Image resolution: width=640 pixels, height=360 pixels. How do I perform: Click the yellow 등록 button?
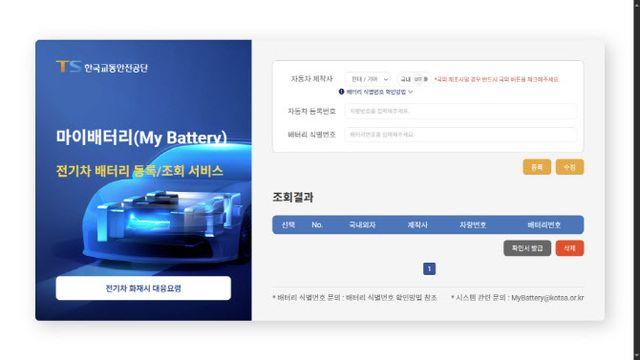537,167
